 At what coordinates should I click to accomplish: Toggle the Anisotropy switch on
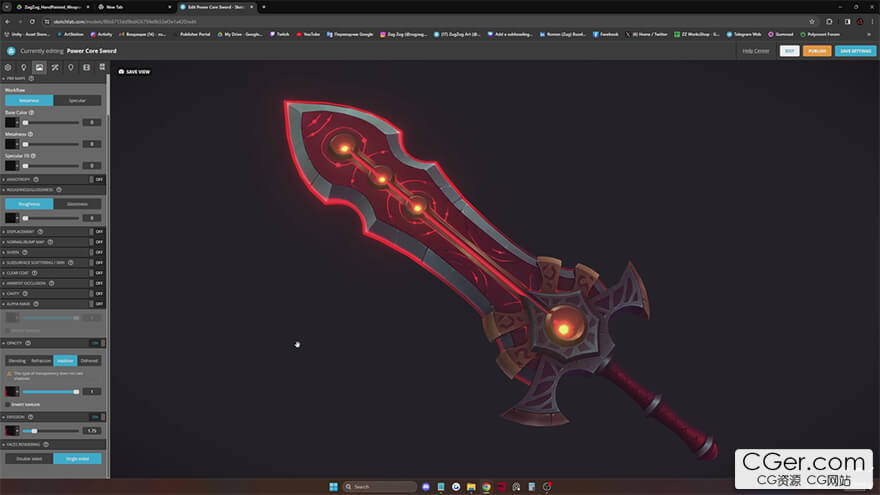click(x=97, y=179)
